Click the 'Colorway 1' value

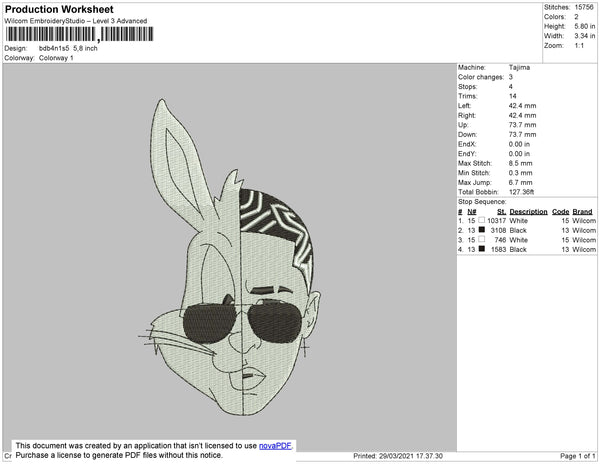pyautogui.click(x=56, y=58)
